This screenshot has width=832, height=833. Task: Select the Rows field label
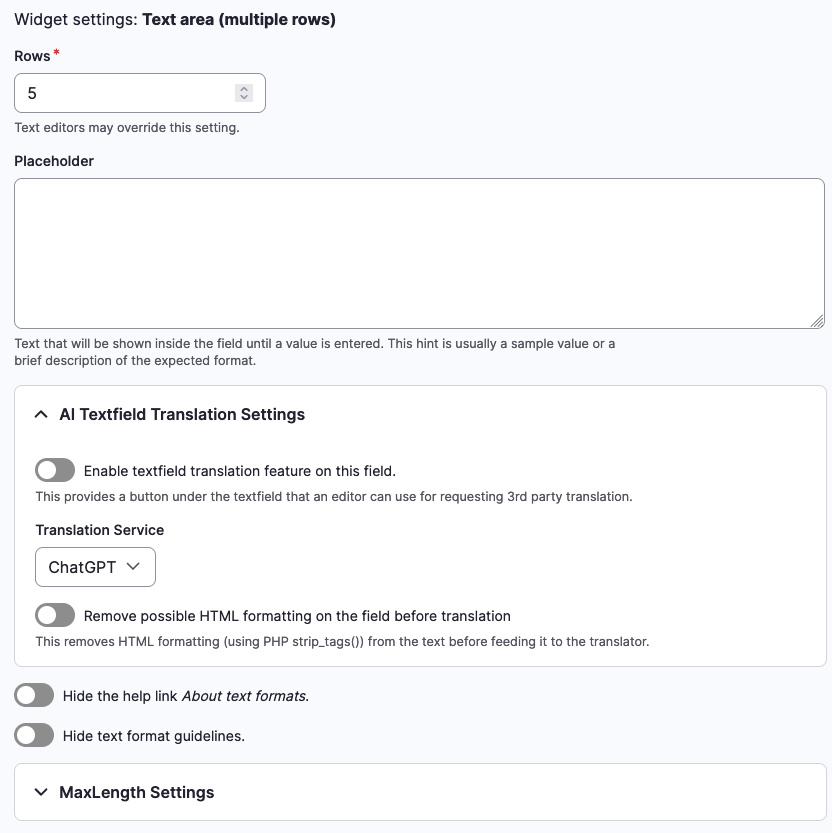(33, 56)
